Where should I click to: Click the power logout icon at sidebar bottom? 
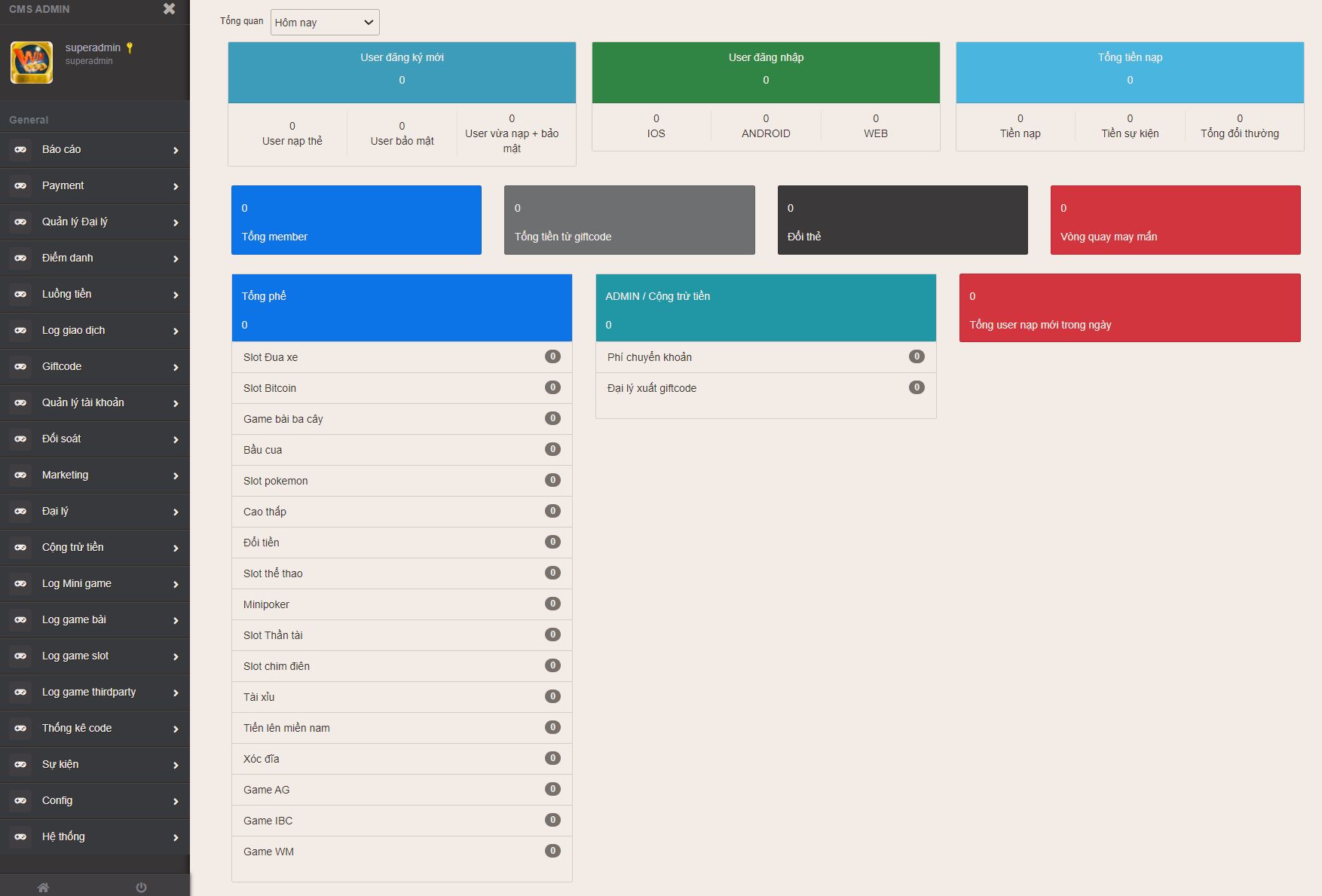point(141,887)
